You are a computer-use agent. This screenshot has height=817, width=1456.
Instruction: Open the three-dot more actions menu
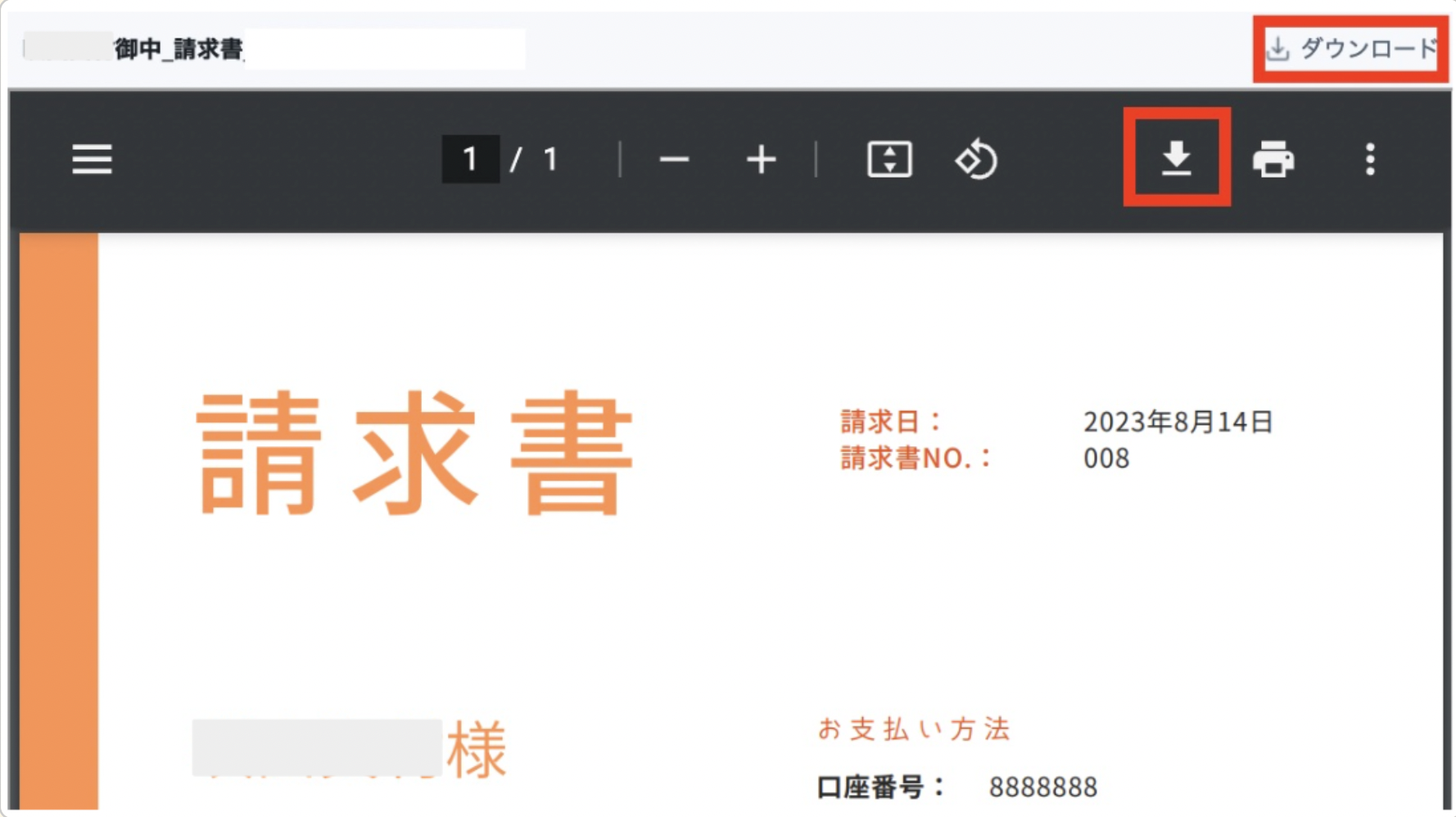1370,159
